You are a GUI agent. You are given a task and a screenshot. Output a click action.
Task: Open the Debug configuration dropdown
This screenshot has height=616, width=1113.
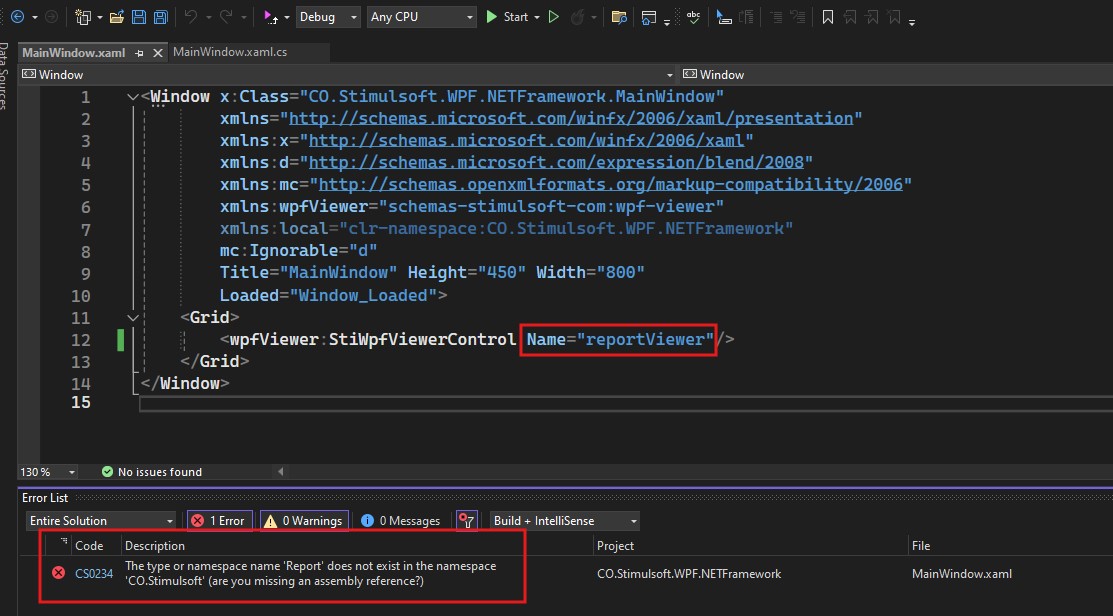pyautogui.click(x=327, y=17)
